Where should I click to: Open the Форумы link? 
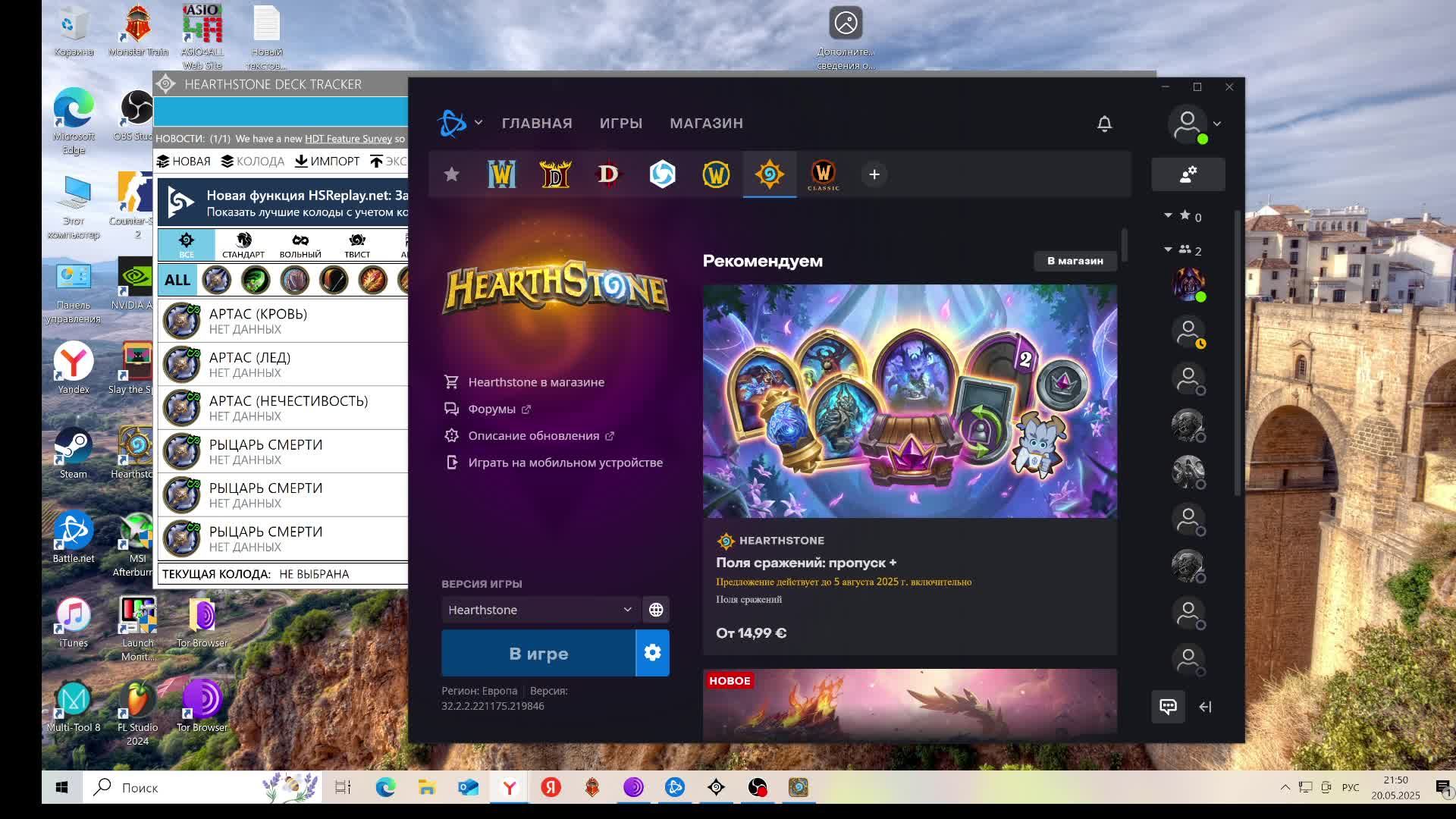491,409
